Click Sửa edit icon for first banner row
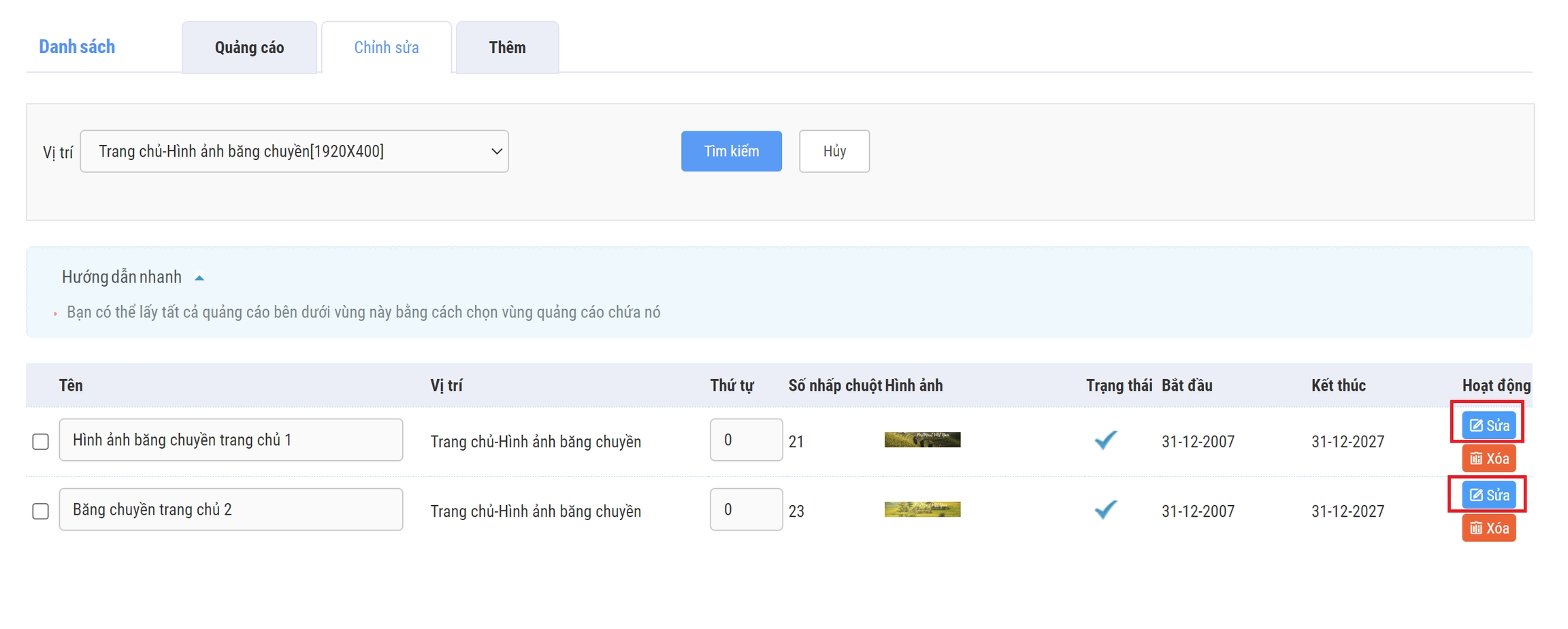 [1476, 425]
